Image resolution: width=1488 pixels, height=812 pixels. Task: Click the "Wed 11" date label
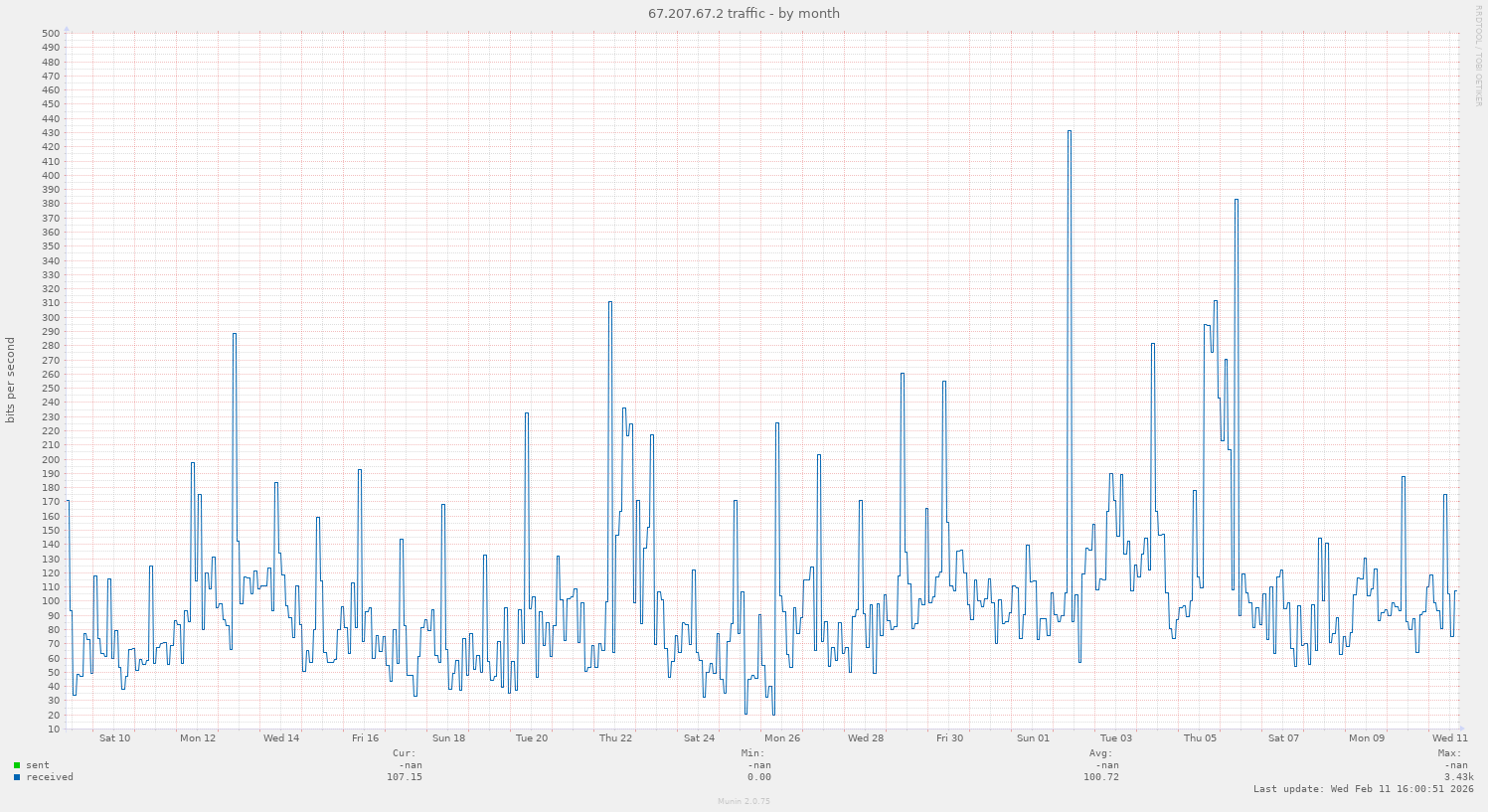(x=1449, y=738)
